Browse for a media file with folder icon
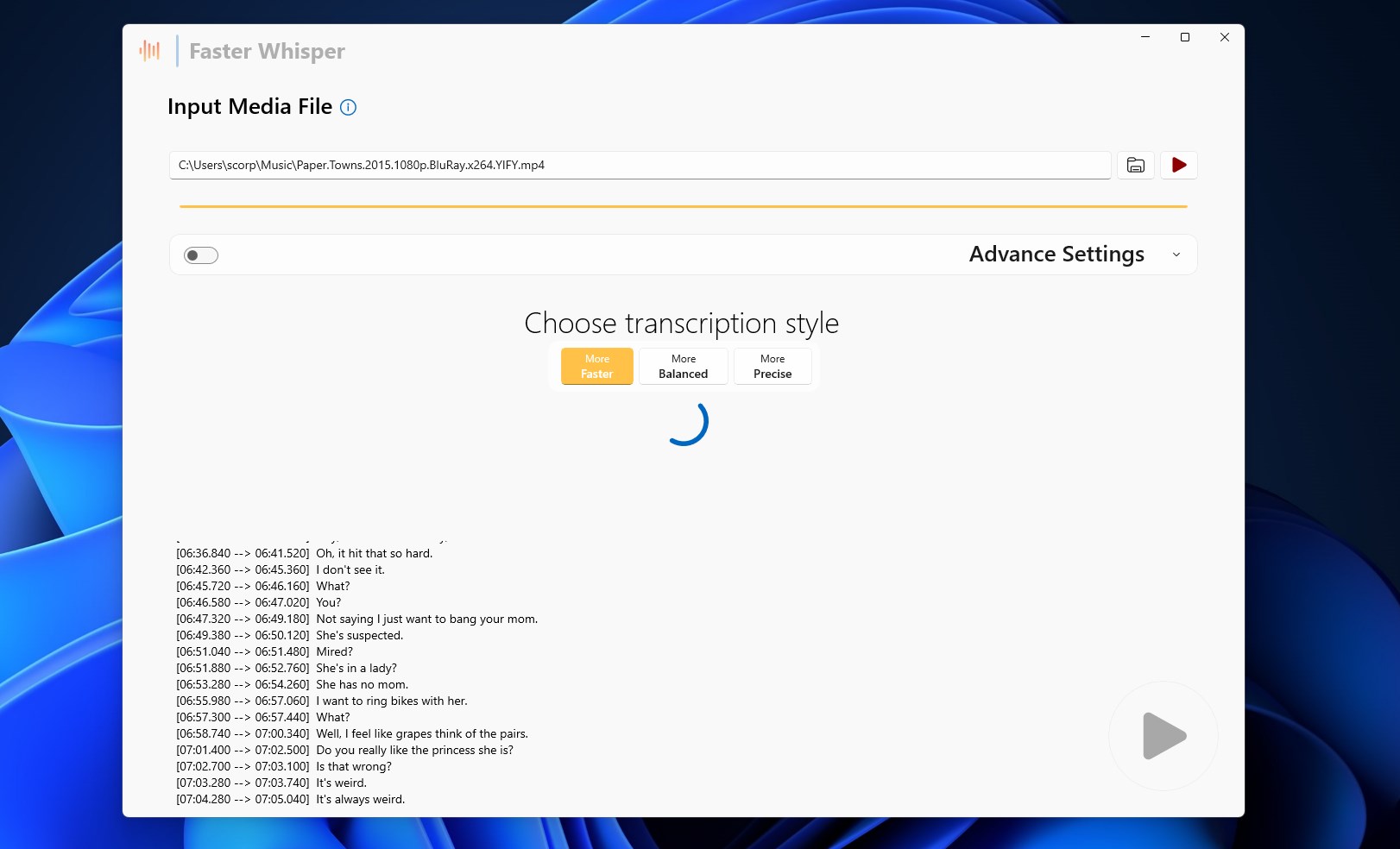Viewport: 1400px width, 849px height. click(x=1136, y=165)
